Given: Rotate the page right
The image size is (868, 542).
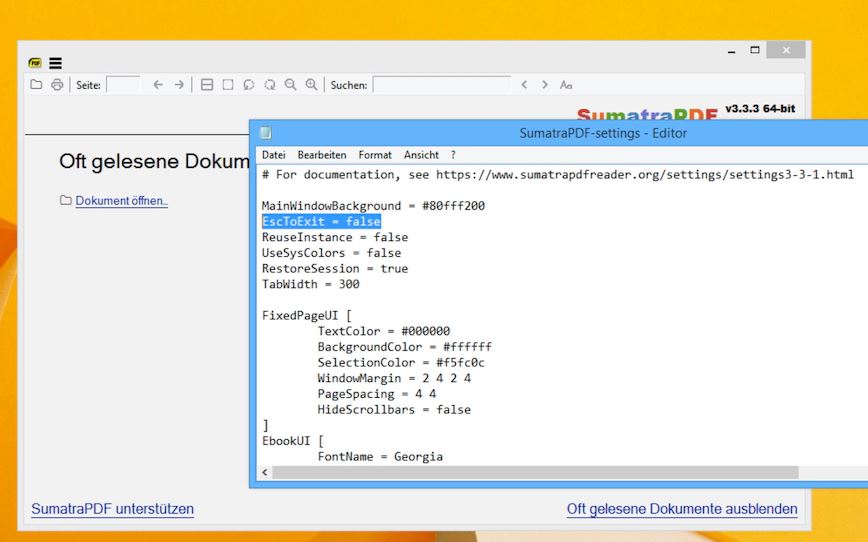Looking at the screenshot, I should pos(270,85).
